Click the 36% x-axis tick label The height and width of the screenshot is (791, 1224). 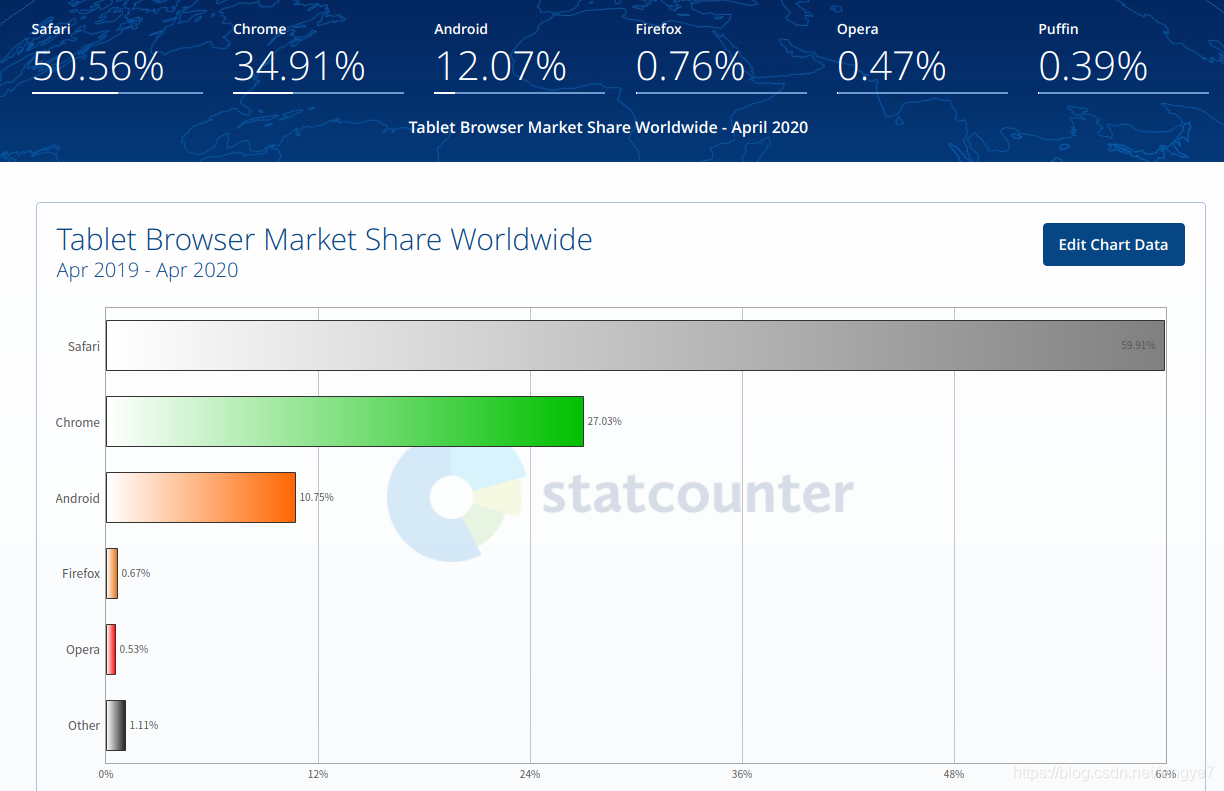742,774
